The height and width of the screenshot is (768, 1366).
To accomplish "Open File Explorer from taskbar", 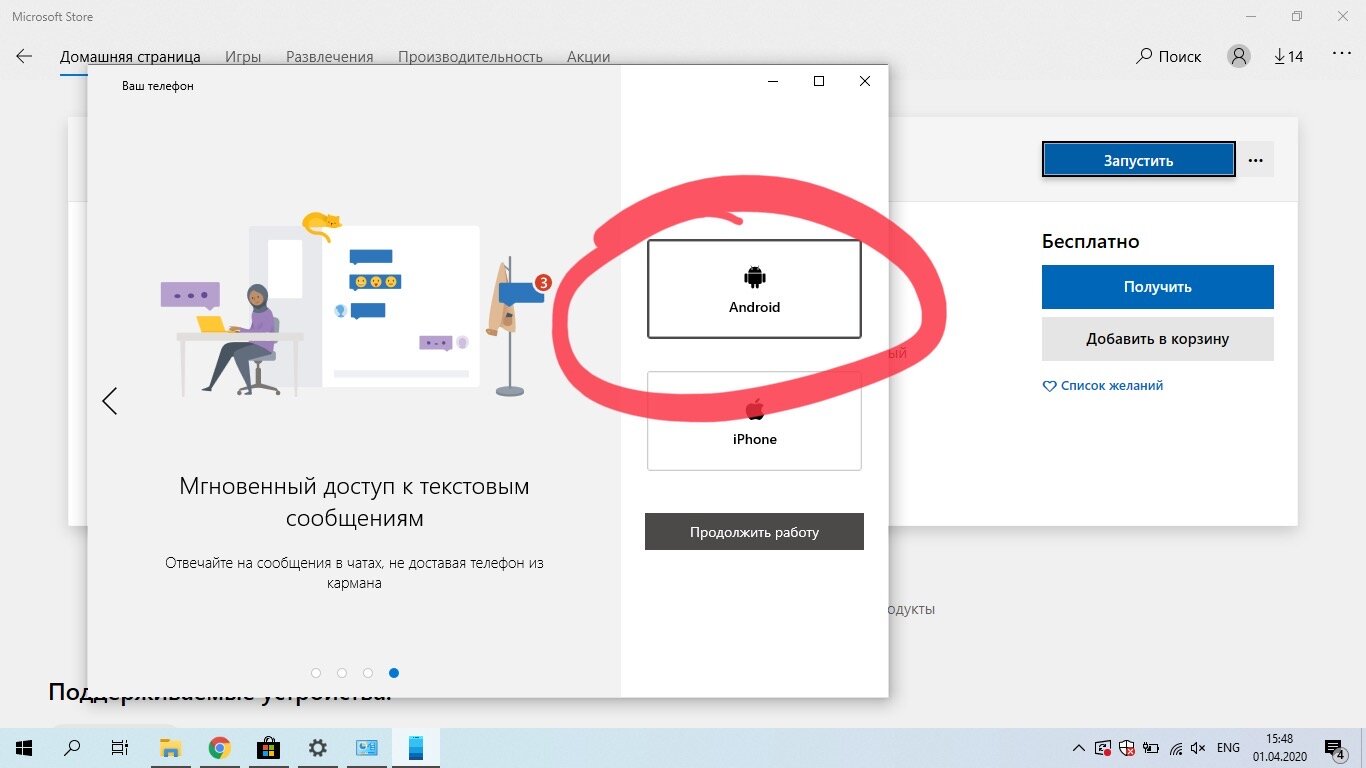I will pos(170,748).
